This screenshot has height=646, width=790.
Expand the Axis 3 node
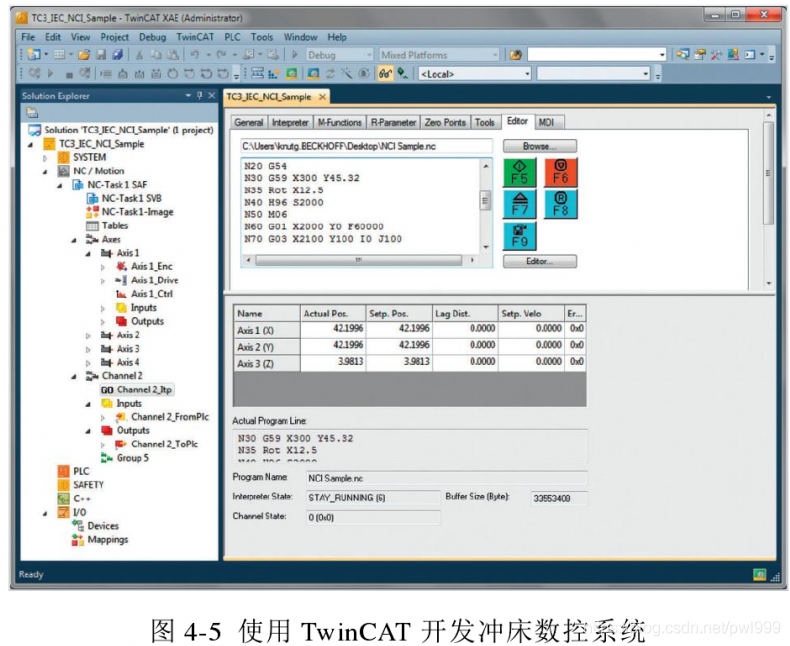(88, 349)
